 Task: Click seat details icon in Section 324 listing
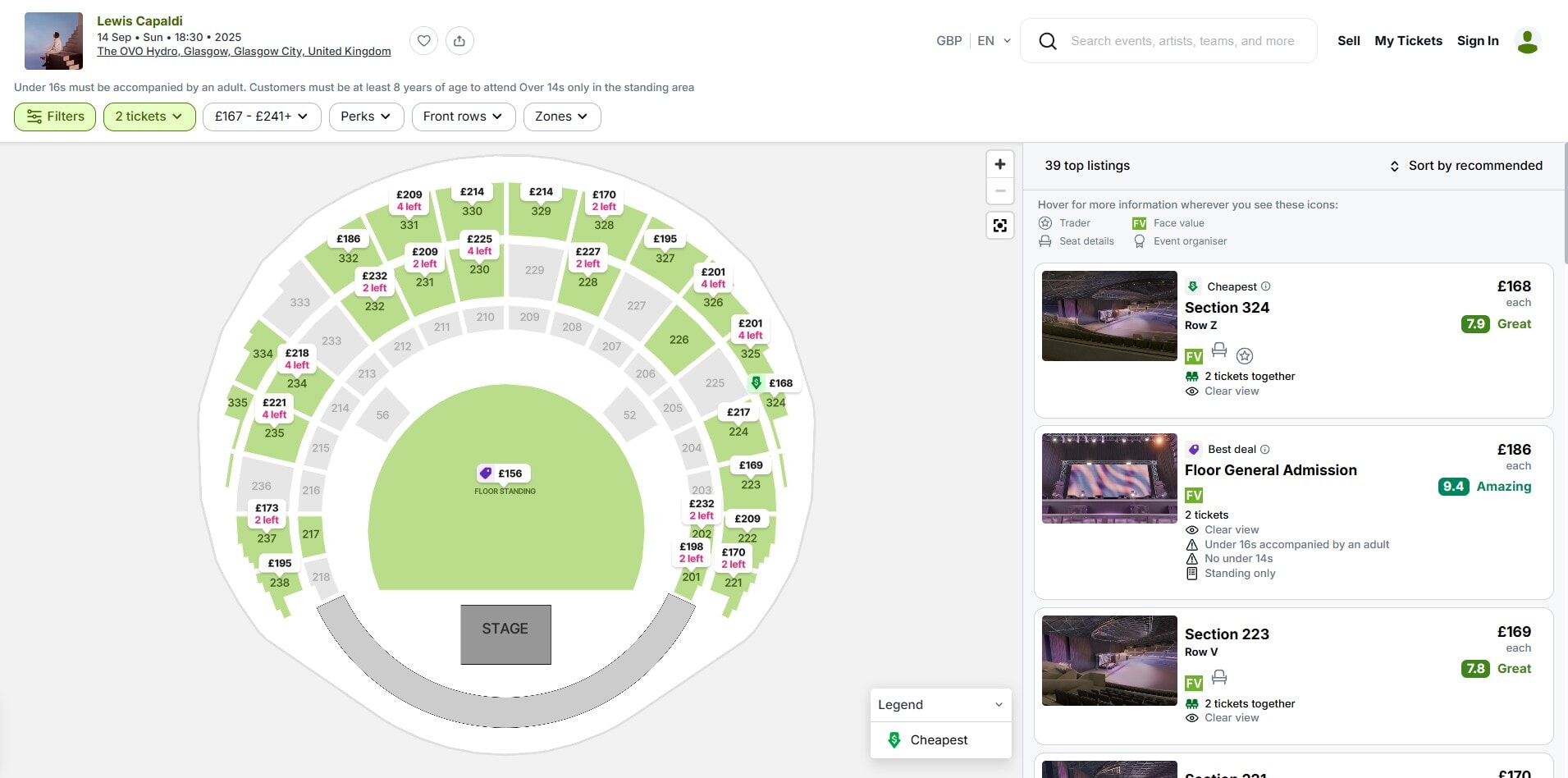[1219, 350]
